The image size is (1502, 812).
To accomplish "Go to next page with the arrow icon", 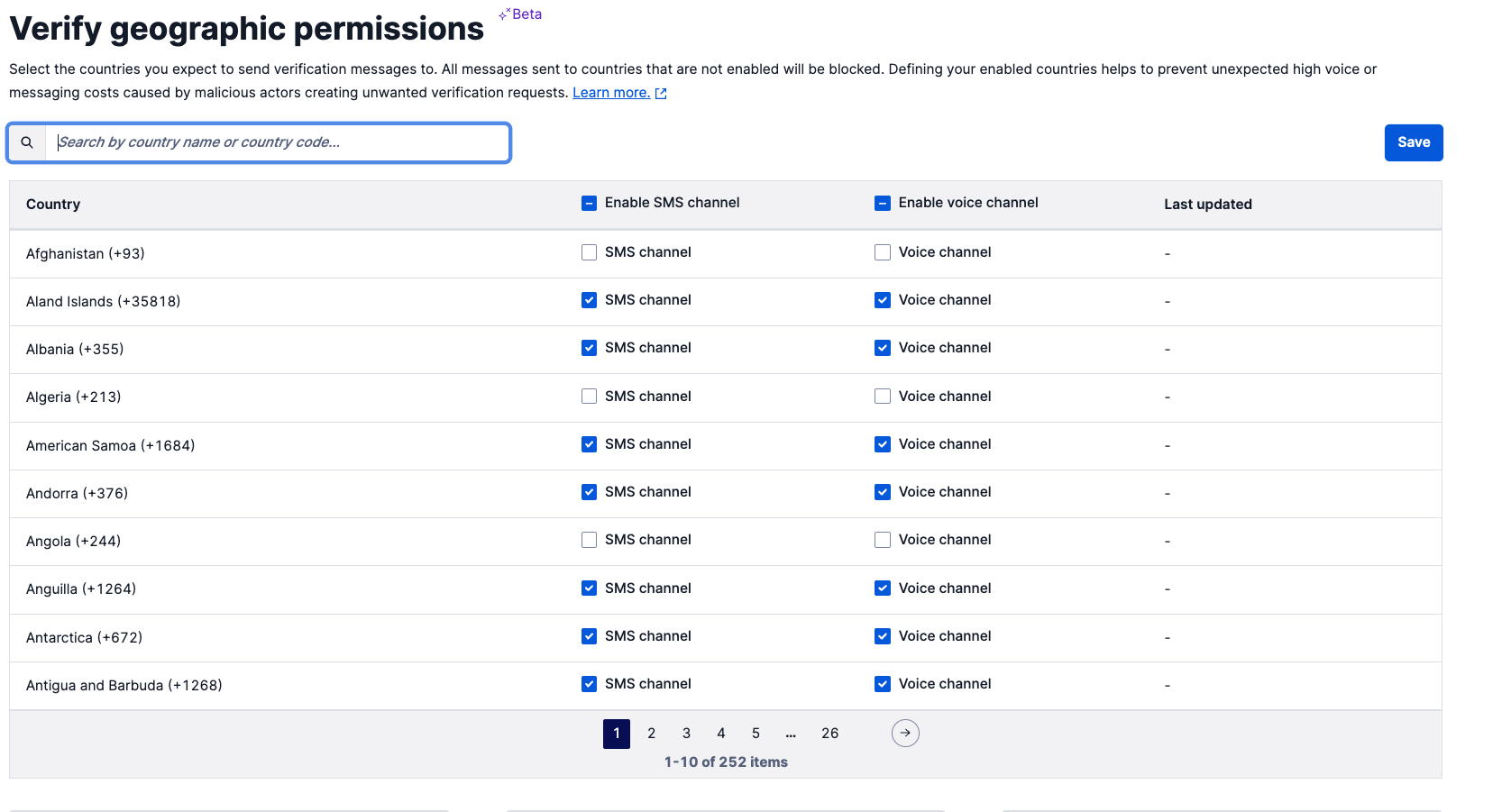I will (905, 733).
